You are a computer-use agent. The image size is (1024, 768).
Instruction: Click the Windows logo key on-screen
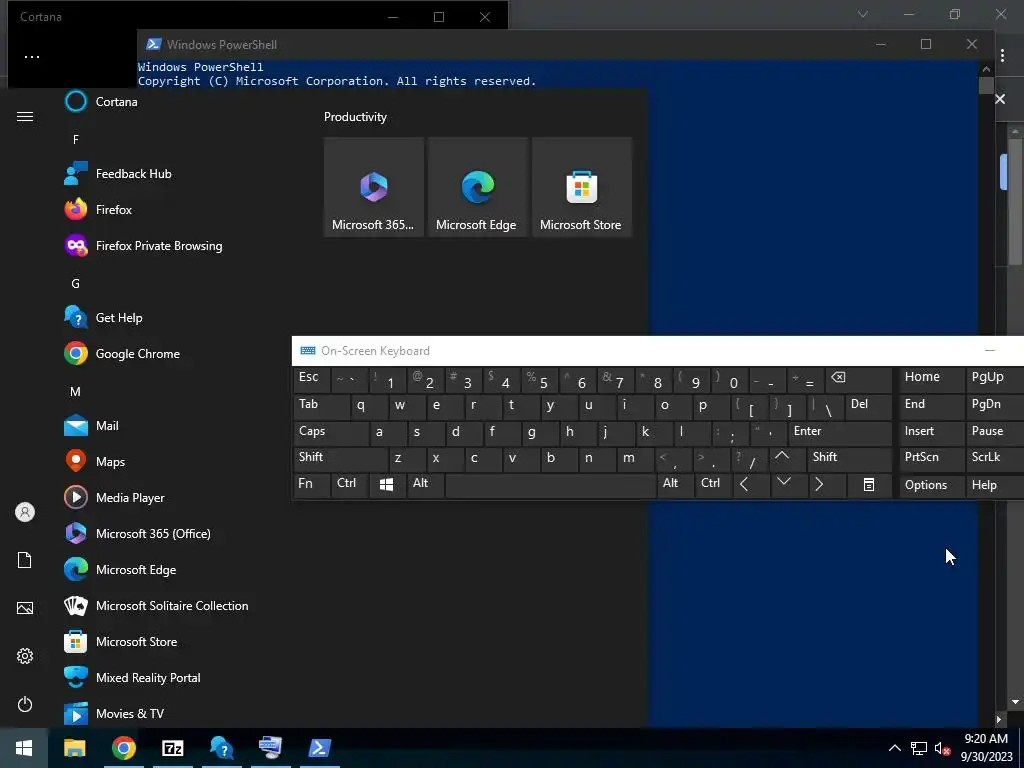[387, 486]
